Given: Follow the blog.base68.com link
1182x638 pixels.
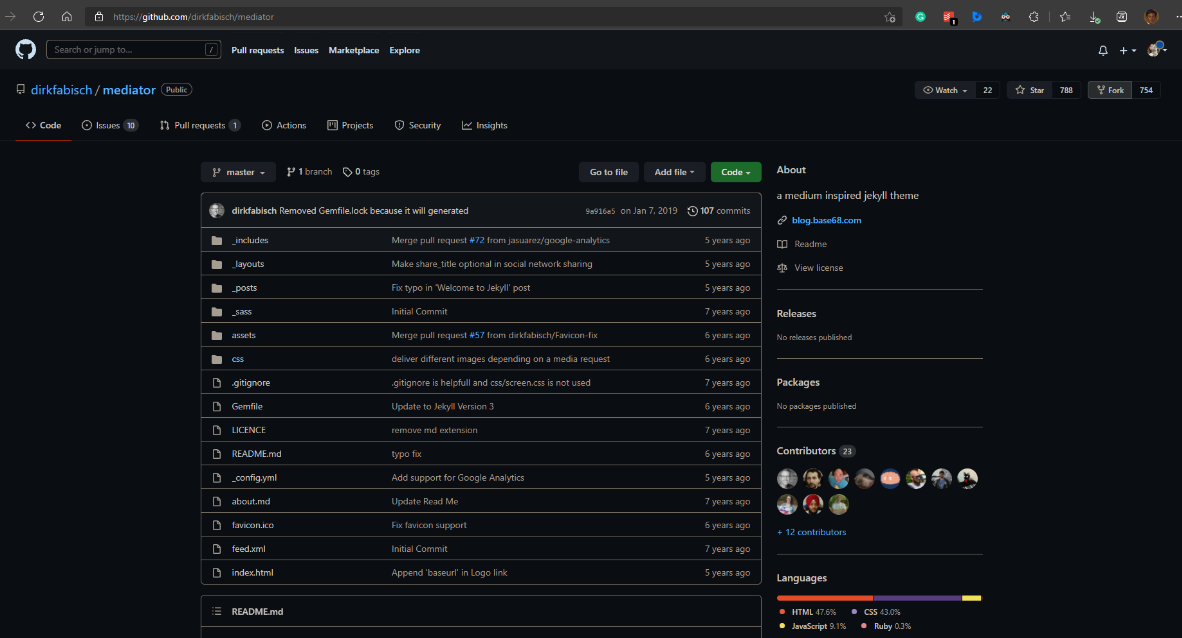Looking at the screenshot, I should (x=826, y=220).
